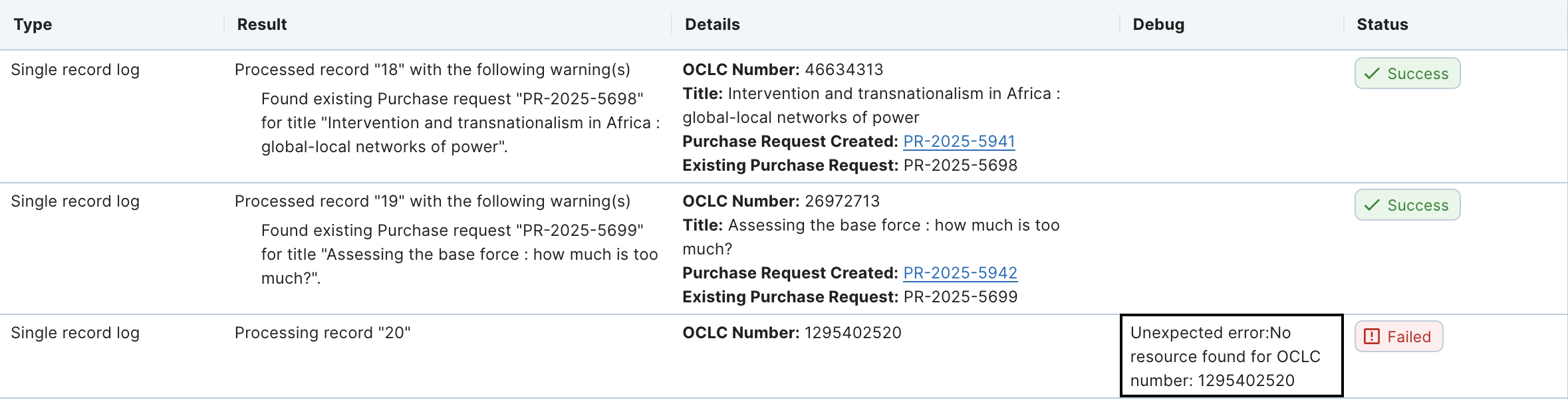The width and height of the screenshot is (1568, 400).
Task: Select the Status column header
Action: 1382,25
